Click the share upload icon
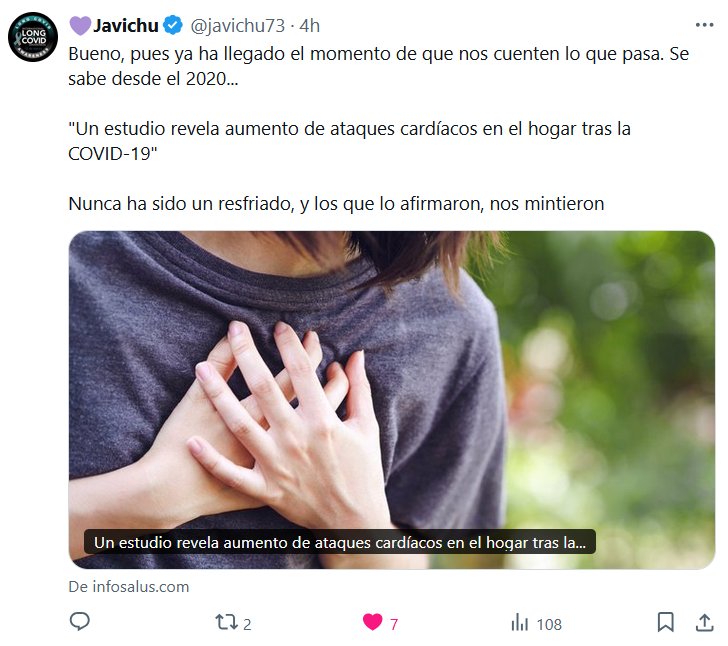The height and width of the screenshot is (646, 728). [x=704, y=622]
